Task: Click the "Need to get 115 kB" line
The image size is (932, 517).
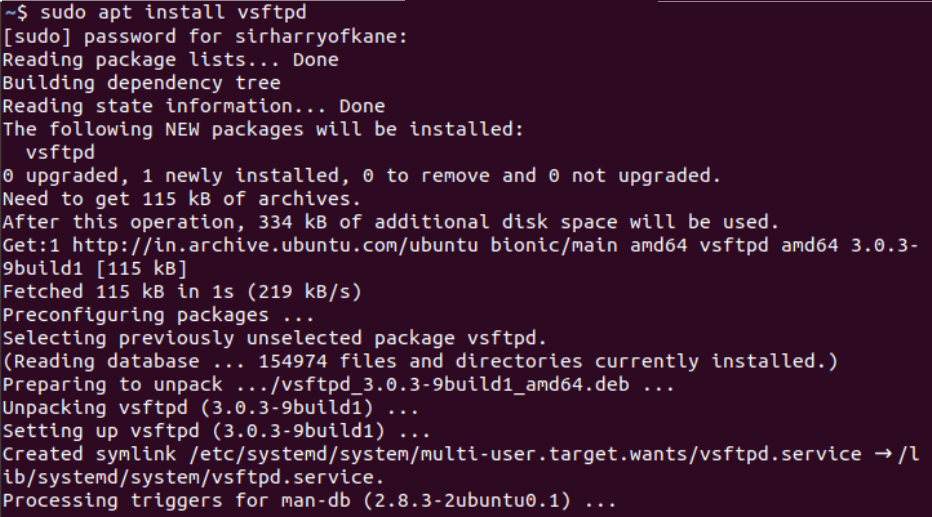Action: (x=181, y=199)
